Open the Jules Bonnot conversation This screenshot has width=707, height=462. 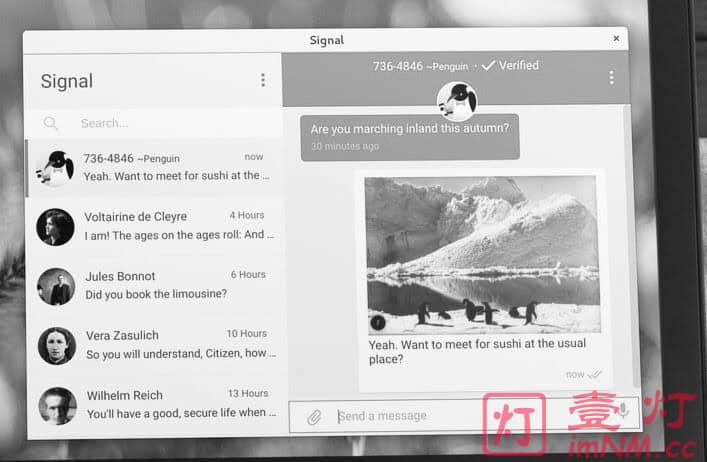click(156, 286)
